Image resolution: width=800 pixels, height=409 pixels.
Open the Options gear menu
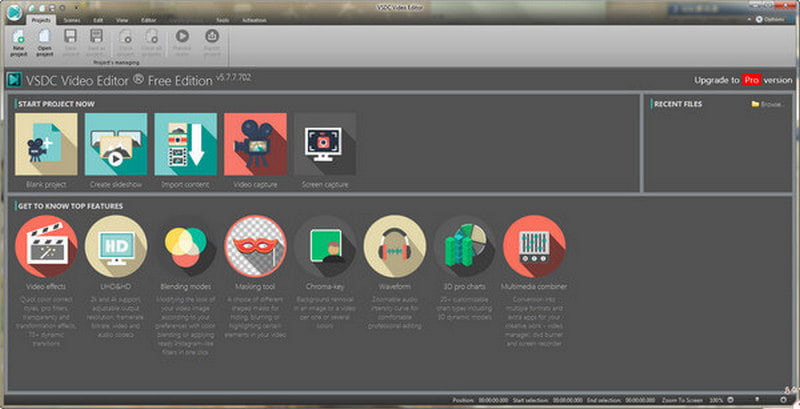pos(769,19)
